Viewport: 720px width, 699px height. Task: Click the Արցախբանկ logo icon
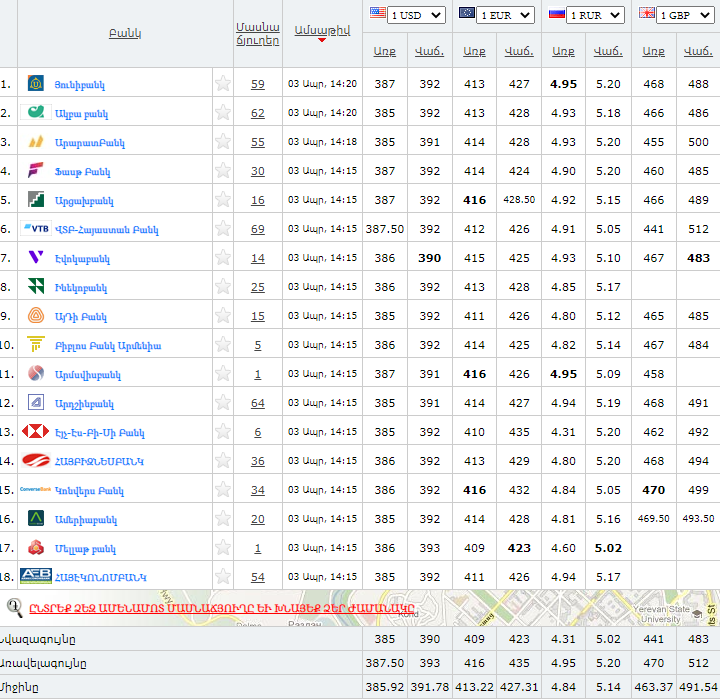point(36,199)
